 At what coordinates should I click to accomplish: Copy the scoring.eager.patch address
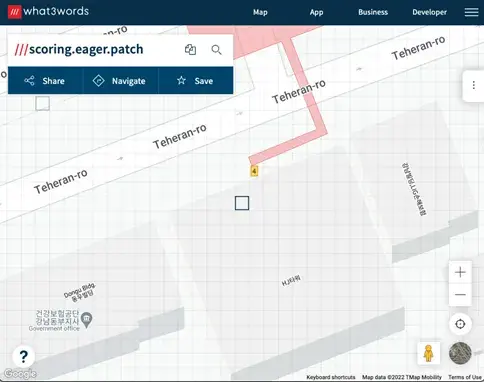click(190, 50)
